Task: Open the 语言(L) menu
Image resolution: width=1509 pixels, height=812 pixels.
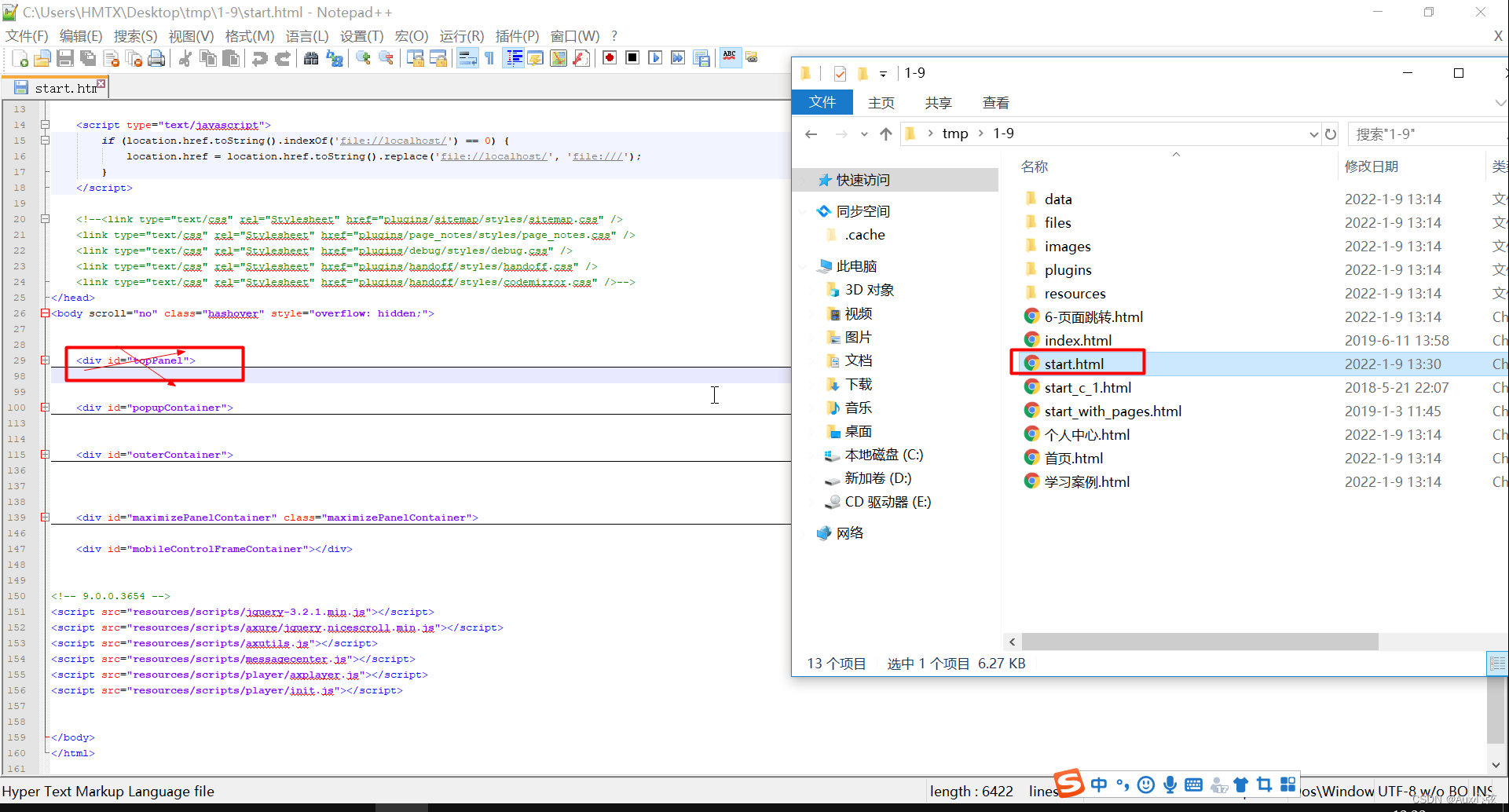Action: click(x=307, y=36)
